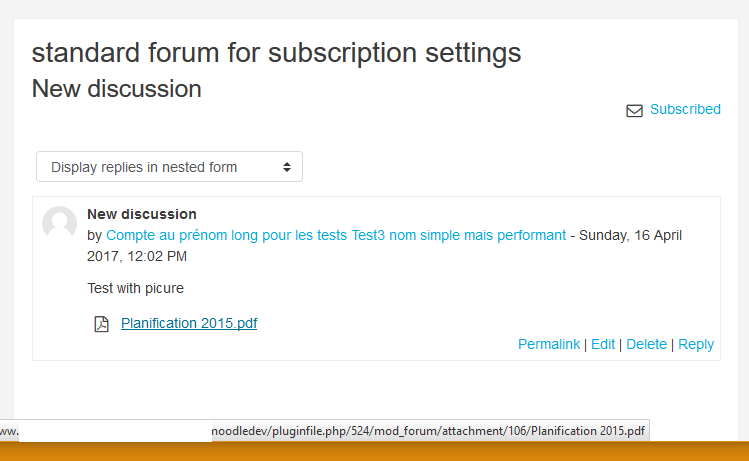
Task: Click the word Test3 in author name
Action: 368,235
